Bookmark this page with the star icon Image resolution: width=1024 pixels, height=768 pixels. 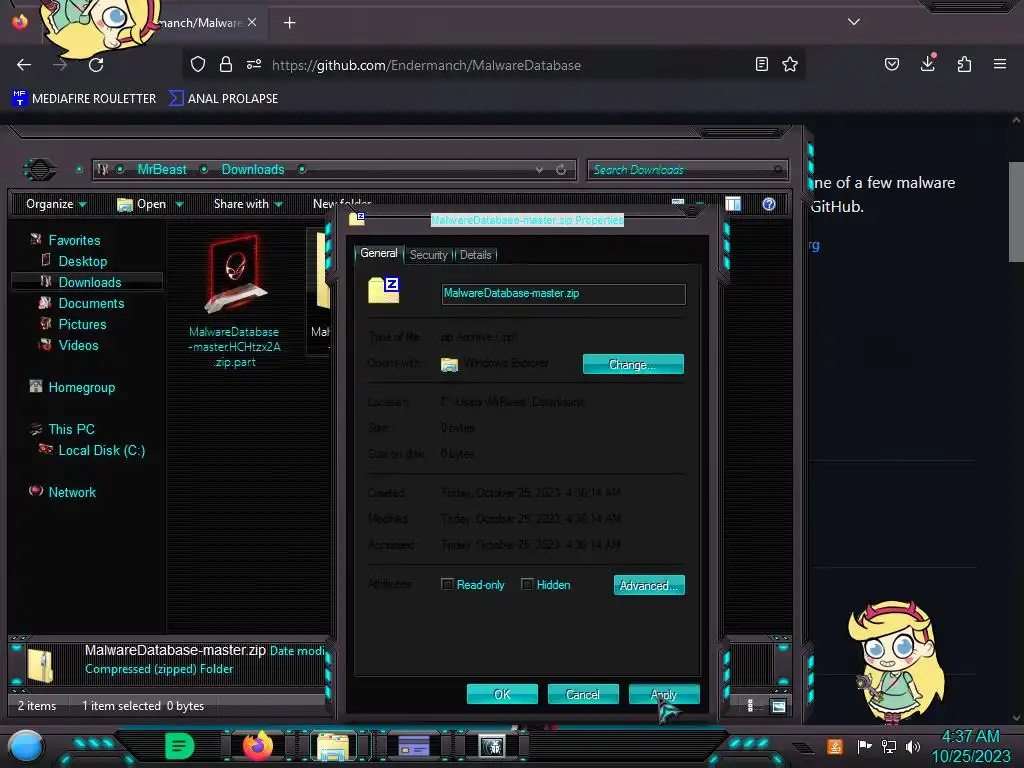point(790,64)
